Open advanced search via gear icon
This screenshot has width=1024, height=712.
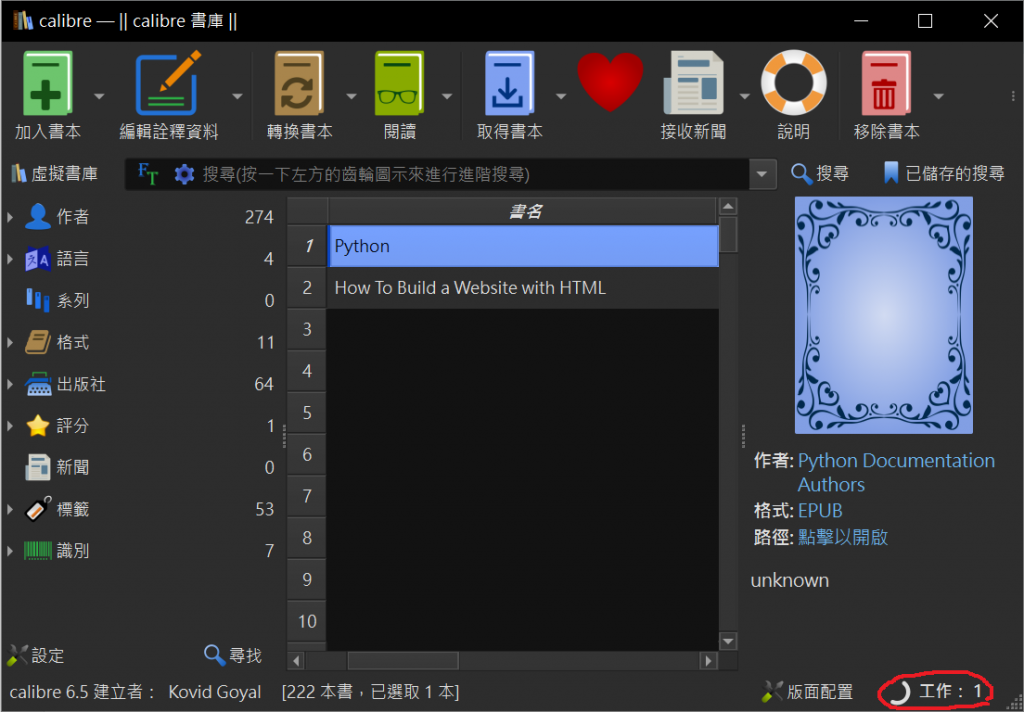pyautogui.click(x=184, y=174)
